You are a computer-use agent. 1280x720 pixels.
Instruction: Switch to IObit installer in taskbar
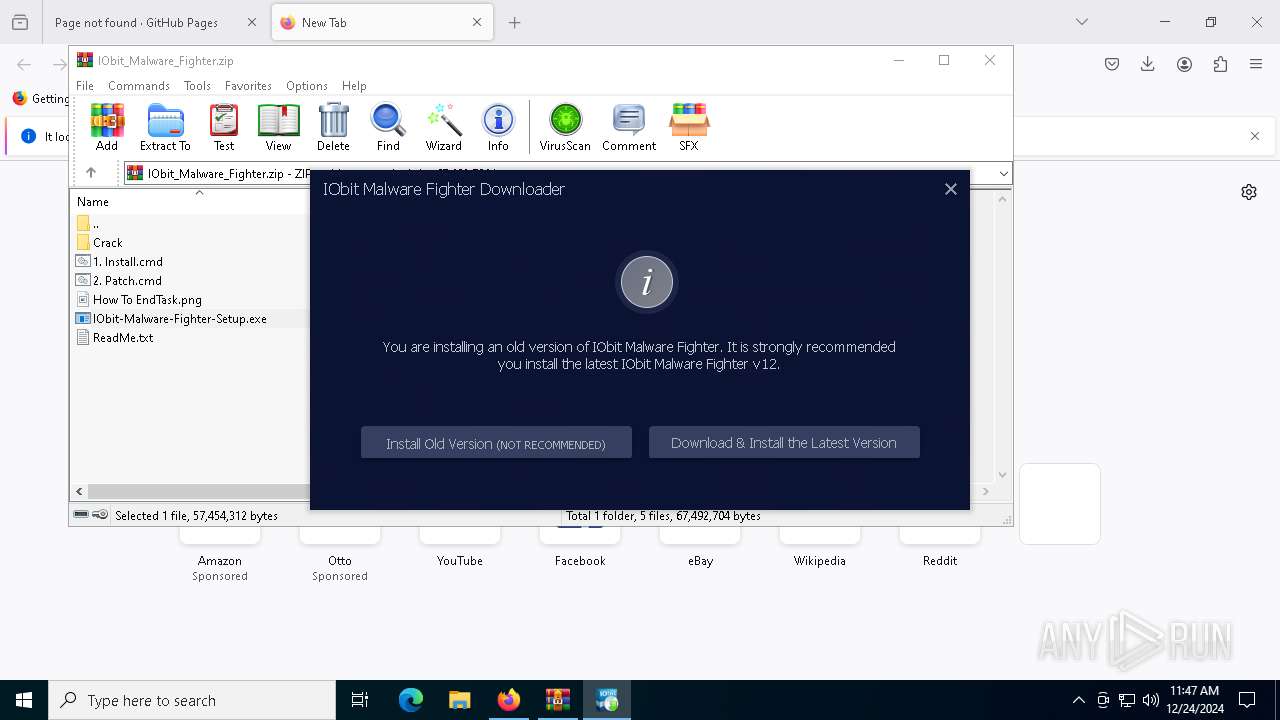[x=606, y=700]
